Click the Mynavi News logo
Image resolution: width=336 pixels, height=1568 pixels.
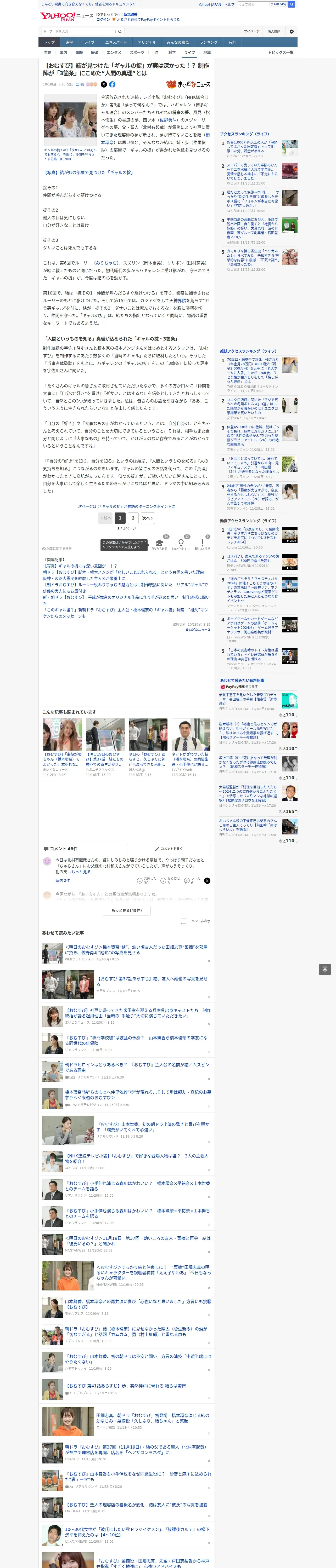[x=188, y=85]
